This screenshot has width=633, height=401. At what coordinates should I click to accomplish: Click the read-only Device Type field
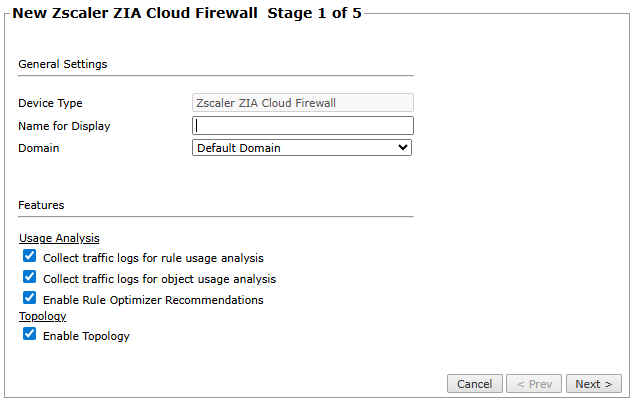pos(302,103)
